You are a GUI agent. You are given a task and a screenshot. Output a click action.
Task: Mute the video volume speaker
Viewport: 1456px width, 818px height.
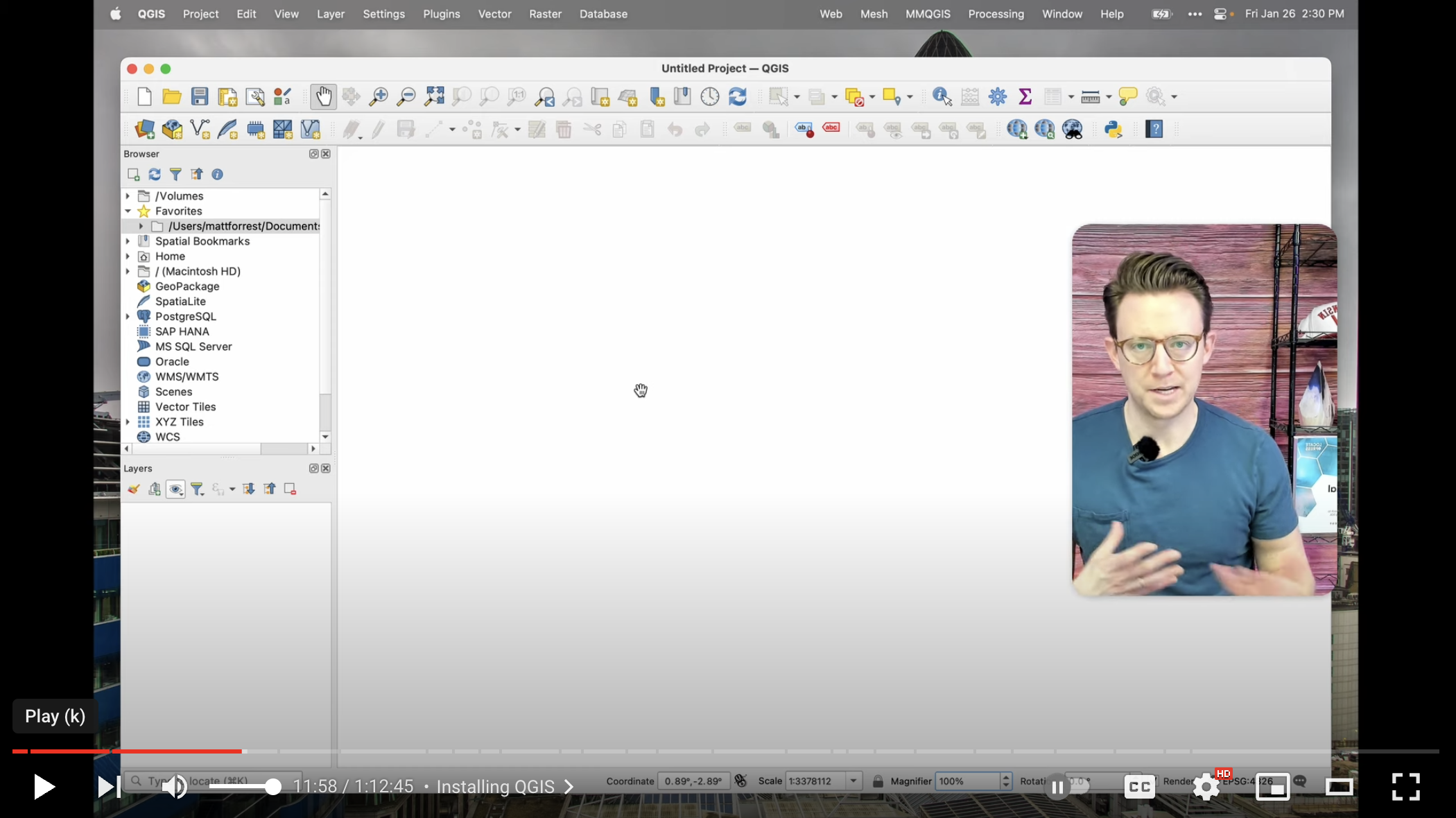174,787
